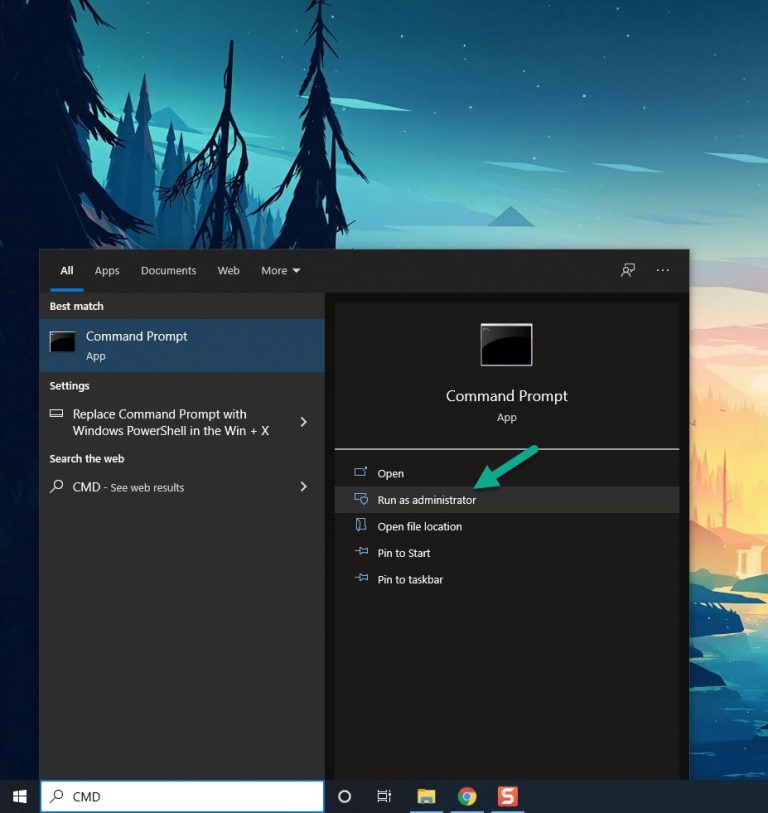Launch File Explorer from the taskbar
The image size is (768, 813).
pos(426,796)
